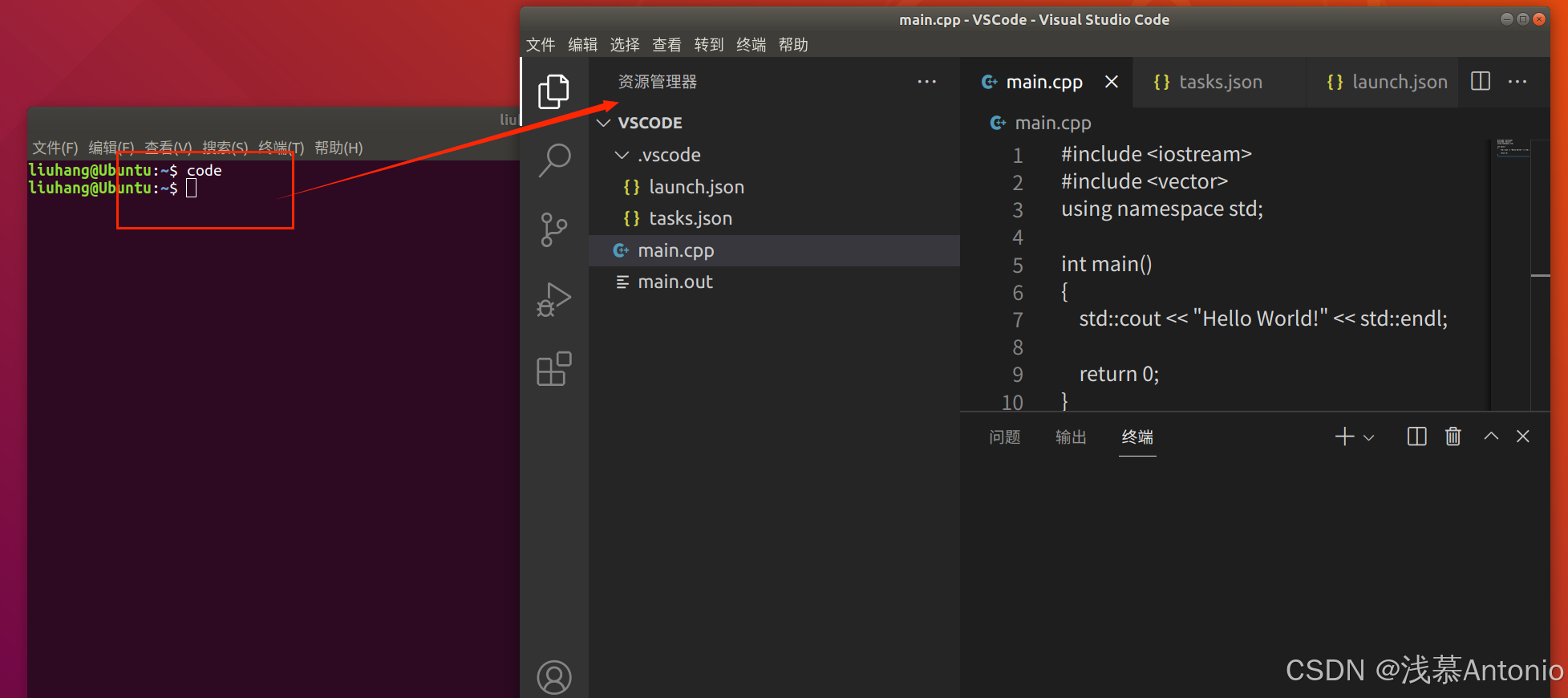Viewport: 1568px width, 698px height.
Task: Open the 帮助 menu in VS Code
Action: point(793,45)
